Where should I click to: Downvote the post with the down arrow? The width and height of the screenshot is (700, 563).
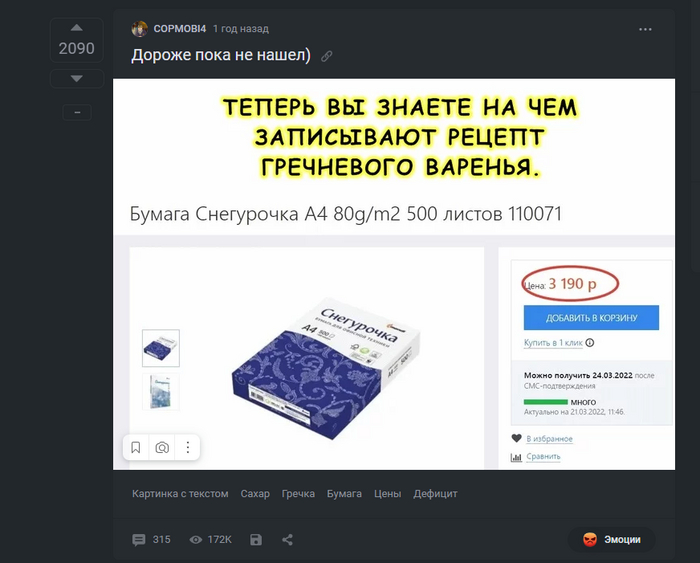click(x=77, y=79)
